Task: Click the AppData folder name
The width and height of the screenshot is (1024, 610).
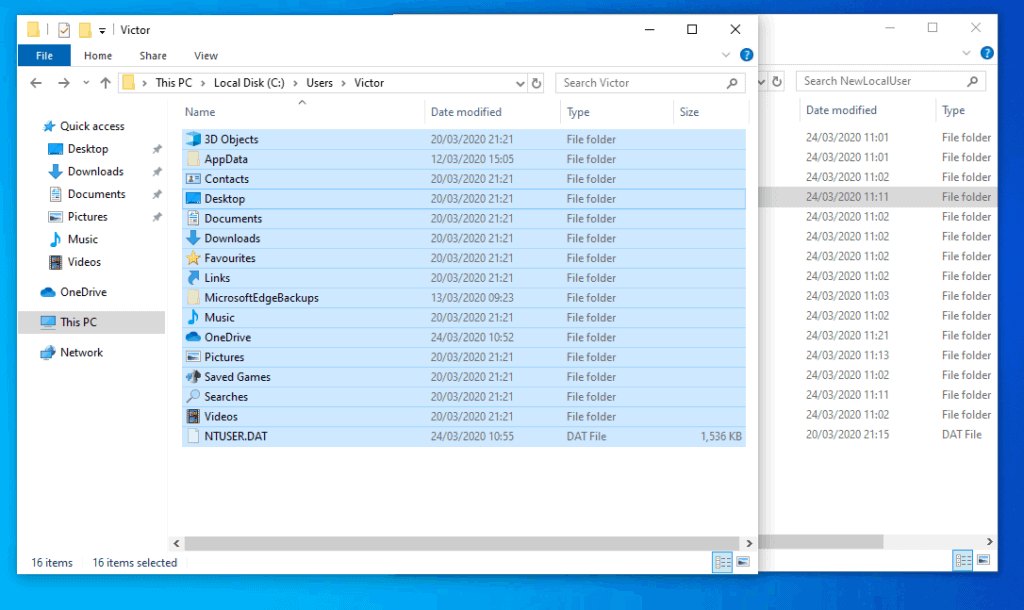Action: pos(226,159)
